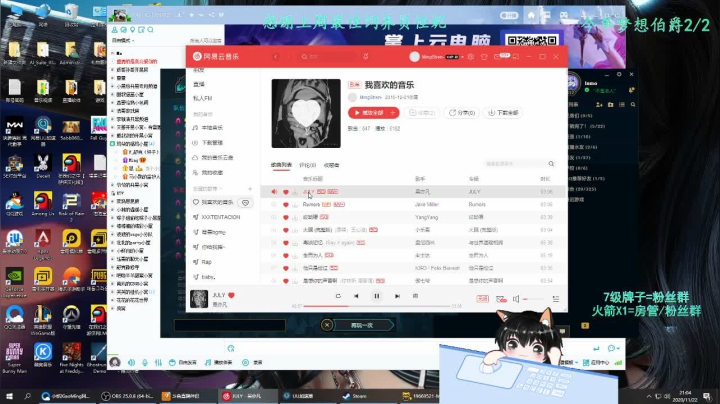Open the voice mode dropdown in chat window
720x404 pixels.
coord(124,40)
